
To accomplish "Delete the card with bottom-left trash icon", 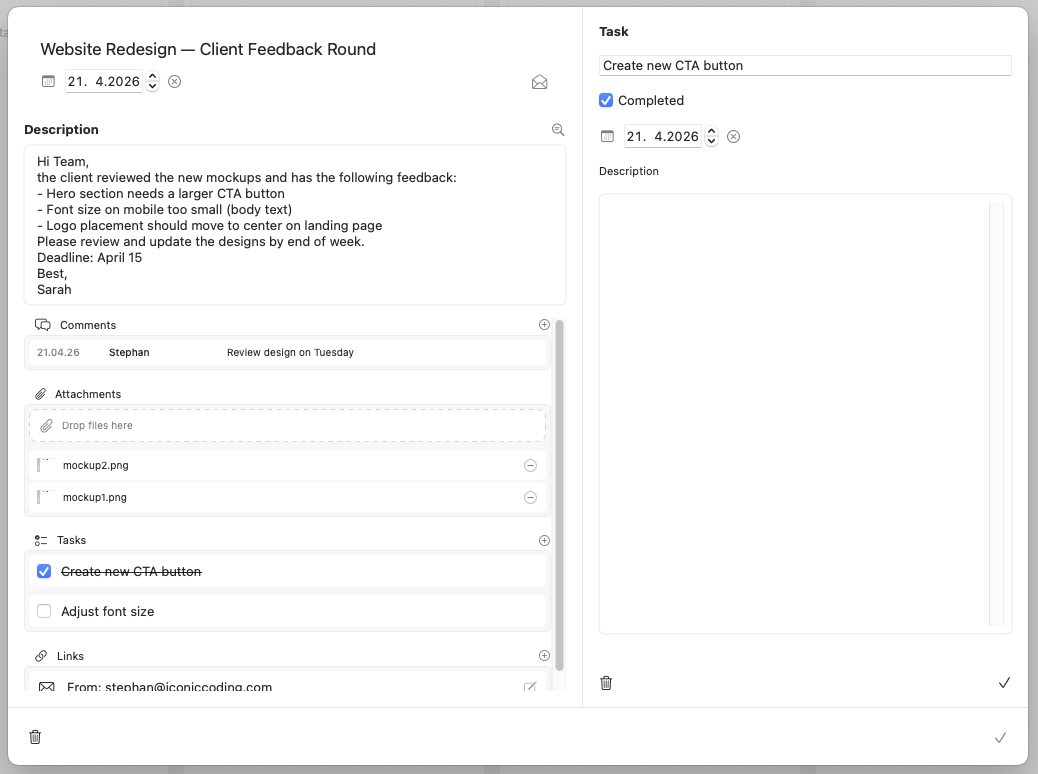I will (x=35, y=737).
